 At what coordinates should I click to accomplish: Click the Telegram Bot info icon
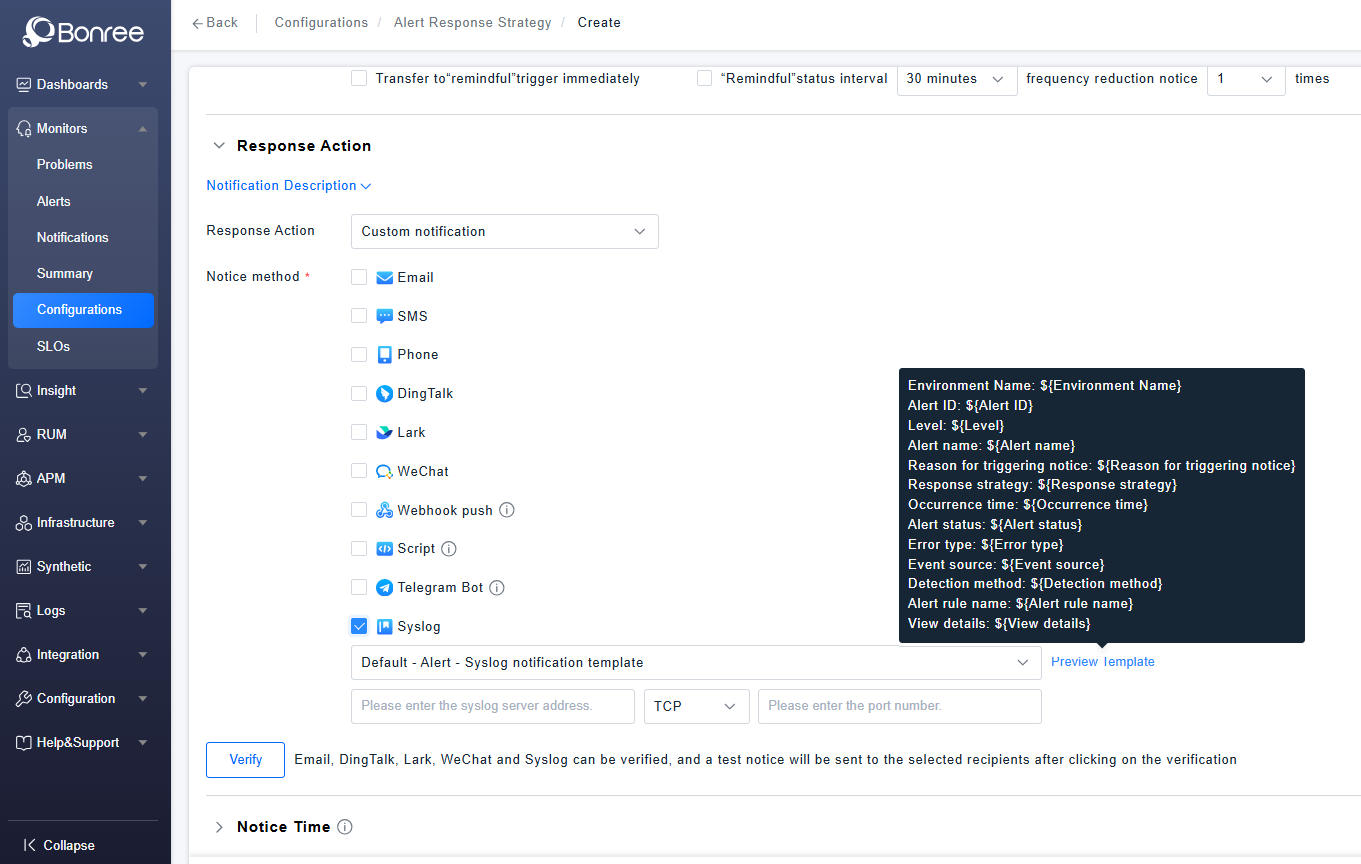pyautogui.click(x=497, y=588)
